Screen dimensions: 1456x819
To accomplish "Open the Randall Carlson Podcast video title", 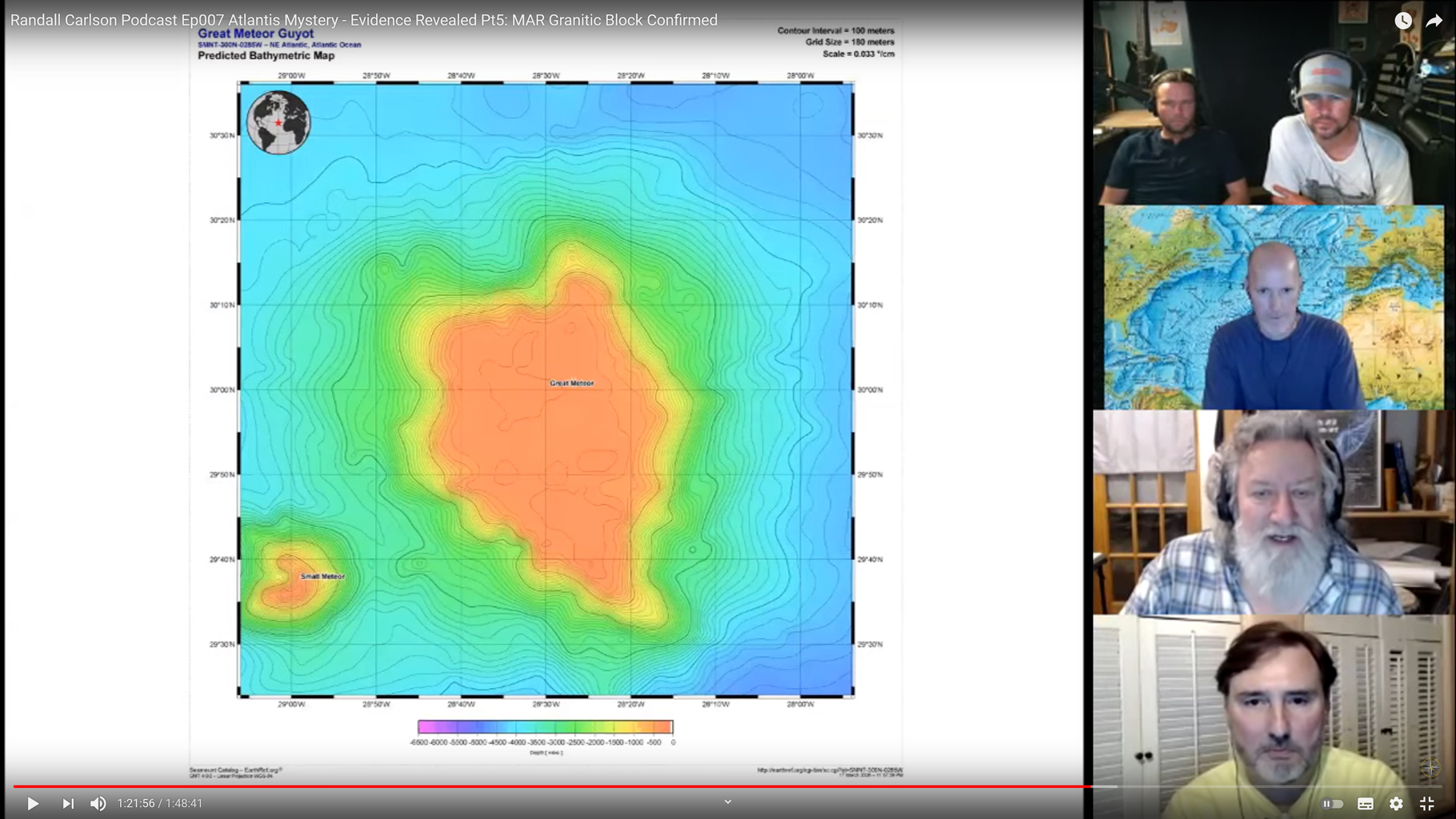I will coord(364,20).
